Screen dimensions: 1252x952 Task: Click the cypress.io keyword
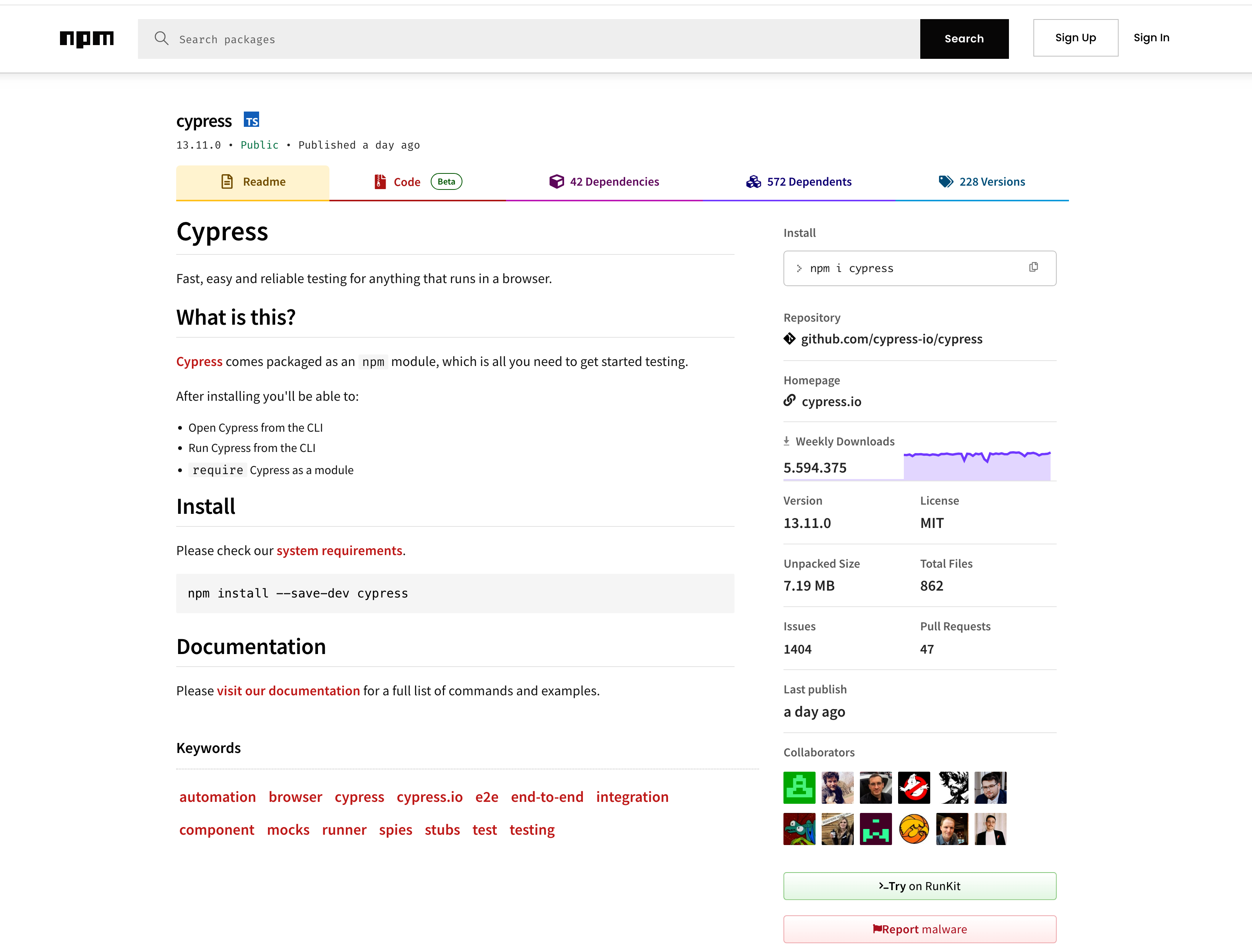click(x=430, y=797)
